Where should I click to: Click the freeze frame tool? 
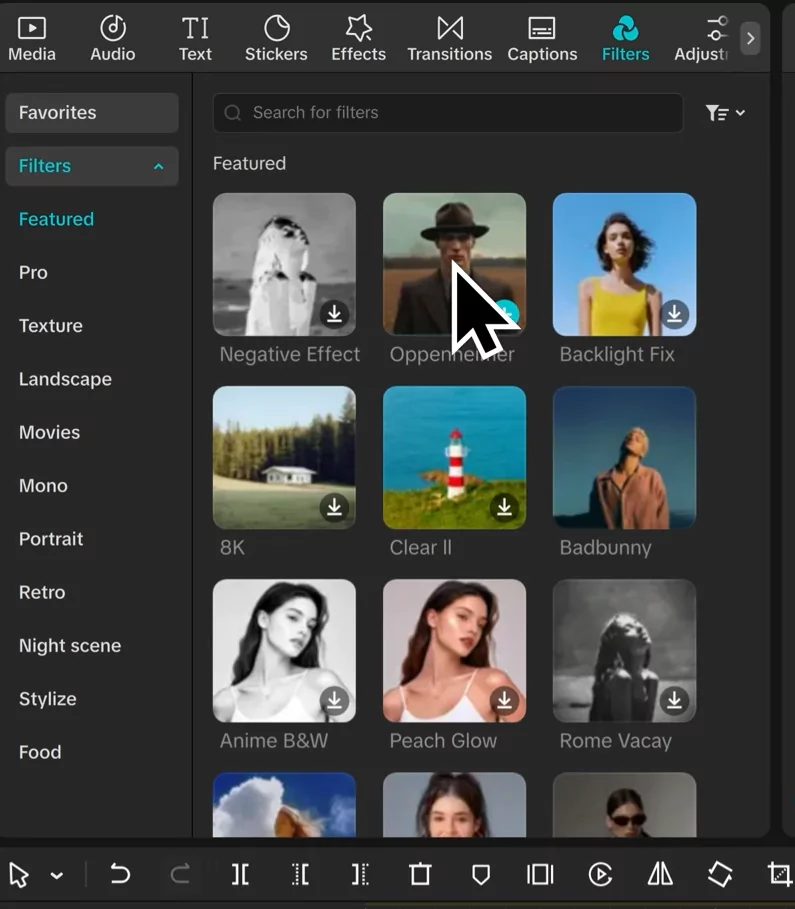[x=540, y=874]
